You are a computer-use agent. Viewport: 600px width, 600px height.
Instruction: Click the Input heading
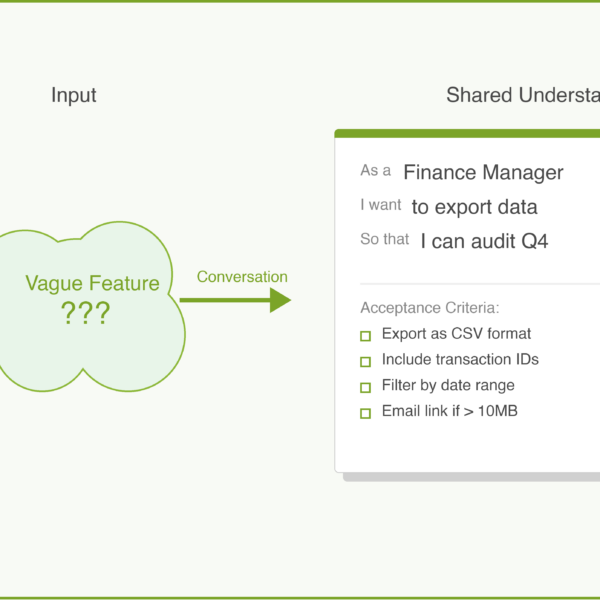click(x=74, y=96)
